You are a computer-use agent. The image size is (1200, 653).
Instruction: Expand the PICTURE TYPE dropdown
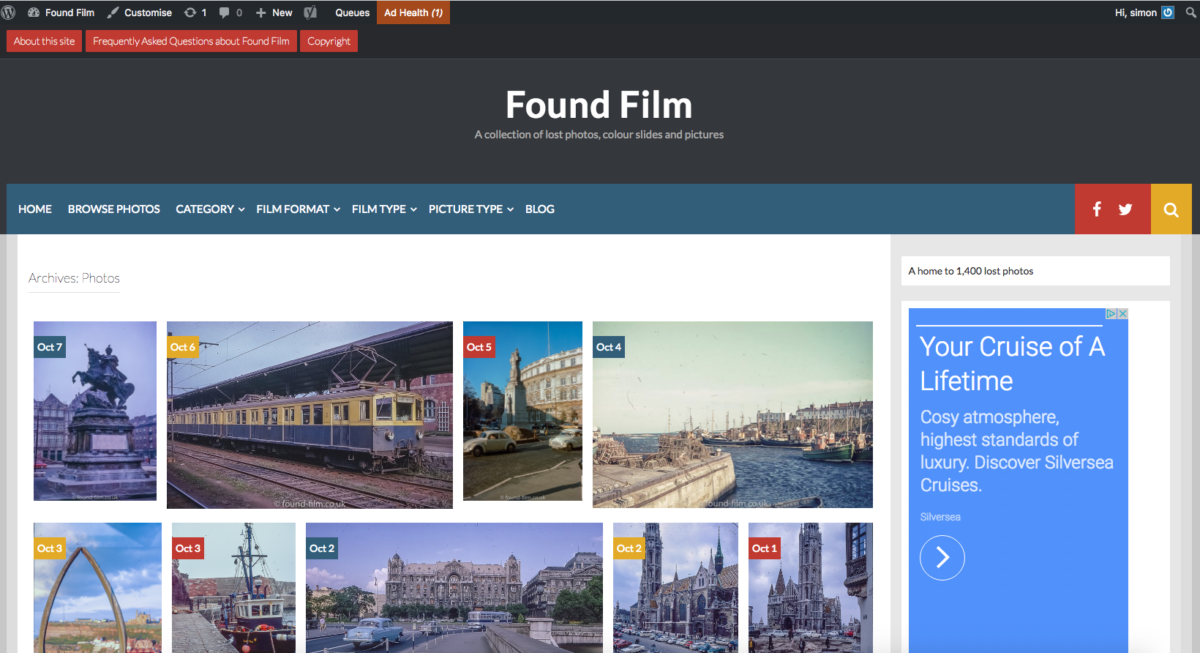471,209
